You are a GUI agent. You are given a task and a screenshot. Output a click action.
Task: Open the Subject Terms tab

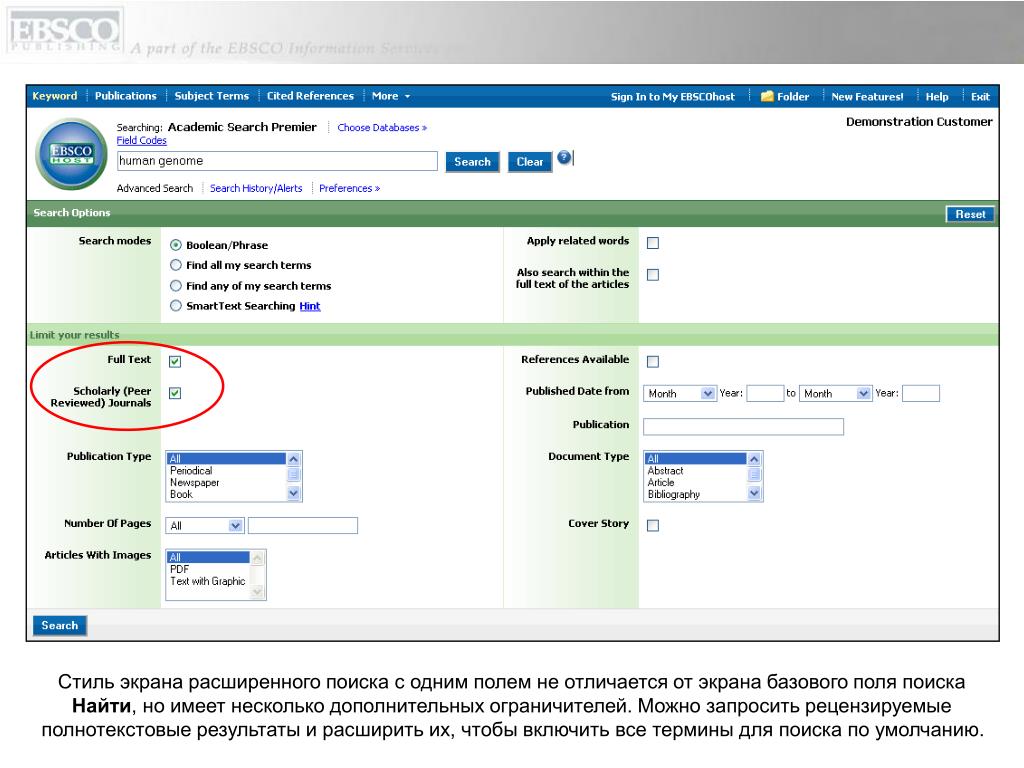pos(212,96)
